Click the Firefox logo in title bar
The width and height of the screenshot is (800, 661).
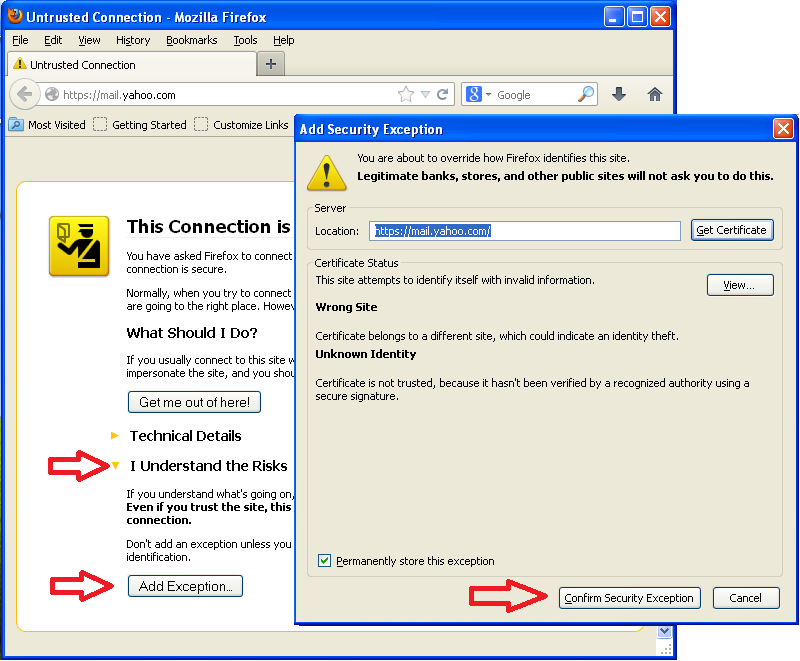pos(15,16)
